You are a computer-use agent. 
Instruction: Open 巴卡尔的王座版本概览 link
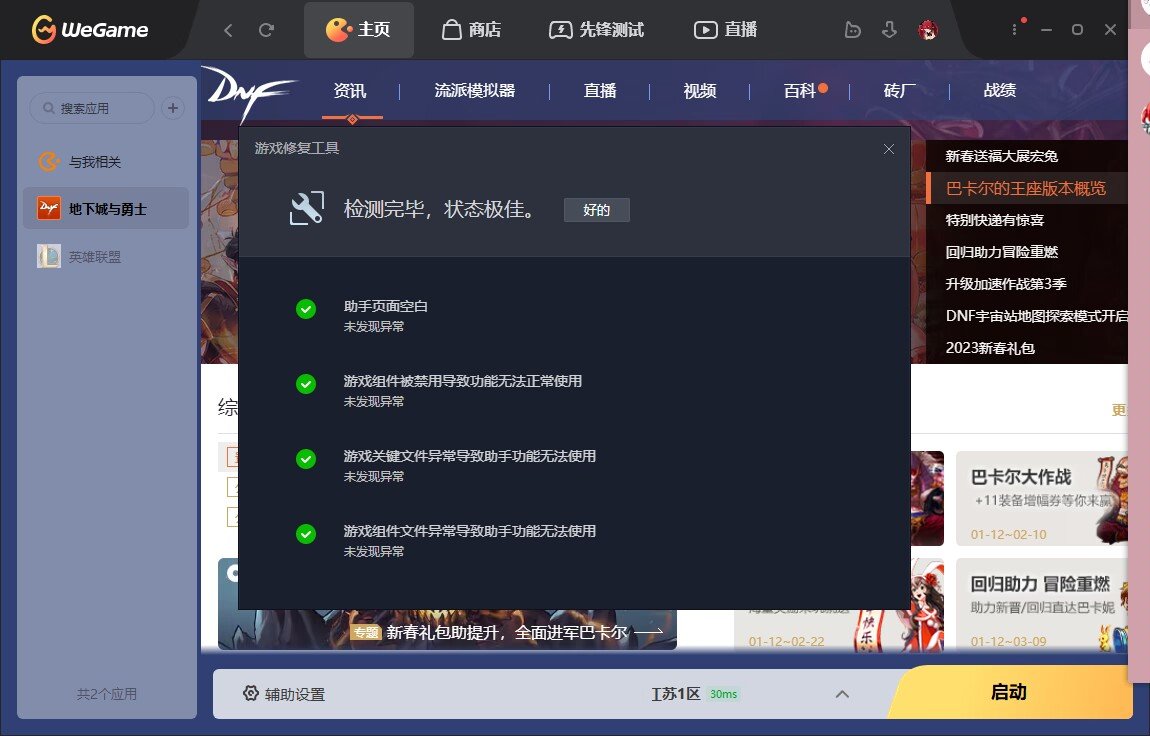(x=1025, y=188)
